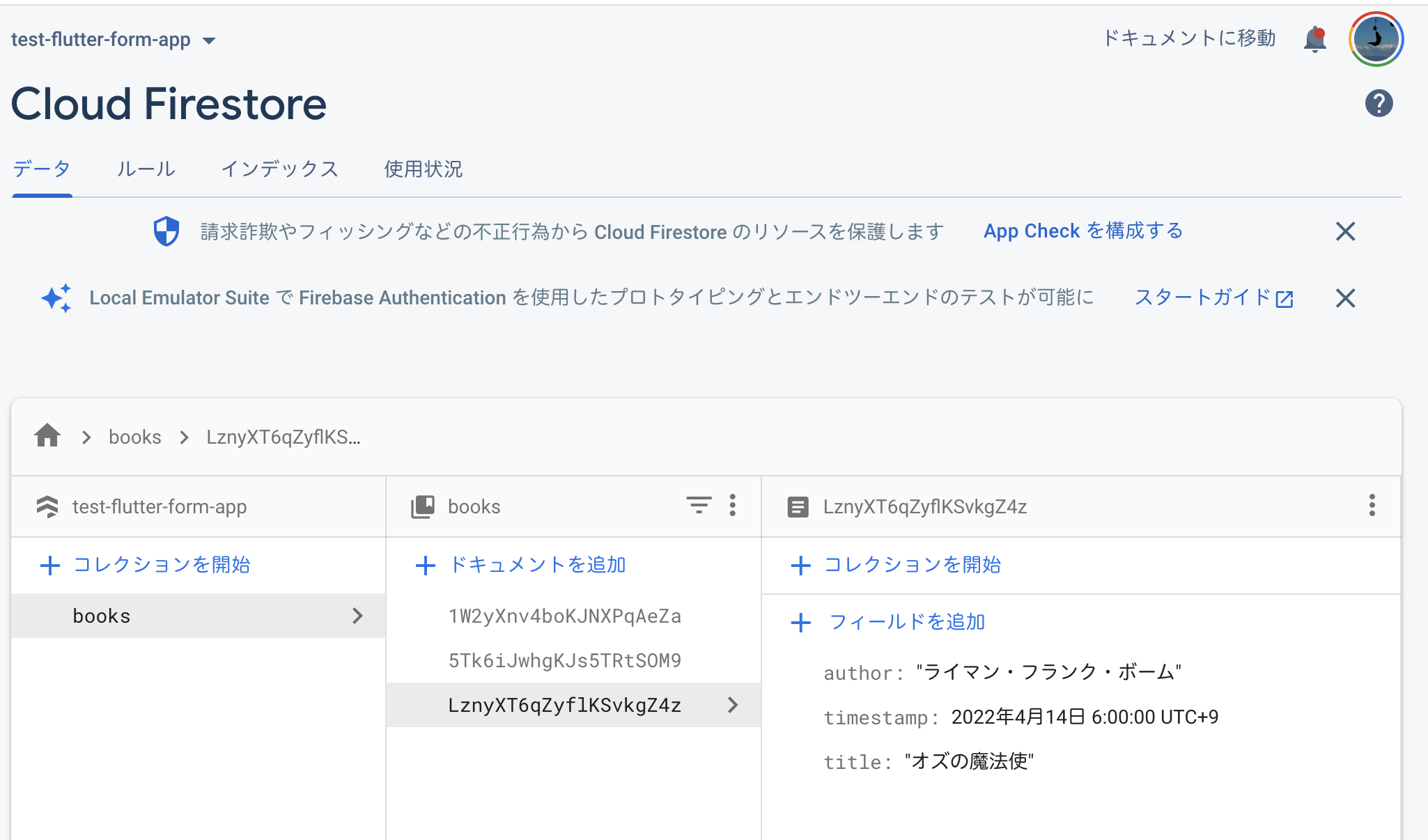Click the help question mark icon
Screen dimensions: 1428x840
tap(1379, 103)
